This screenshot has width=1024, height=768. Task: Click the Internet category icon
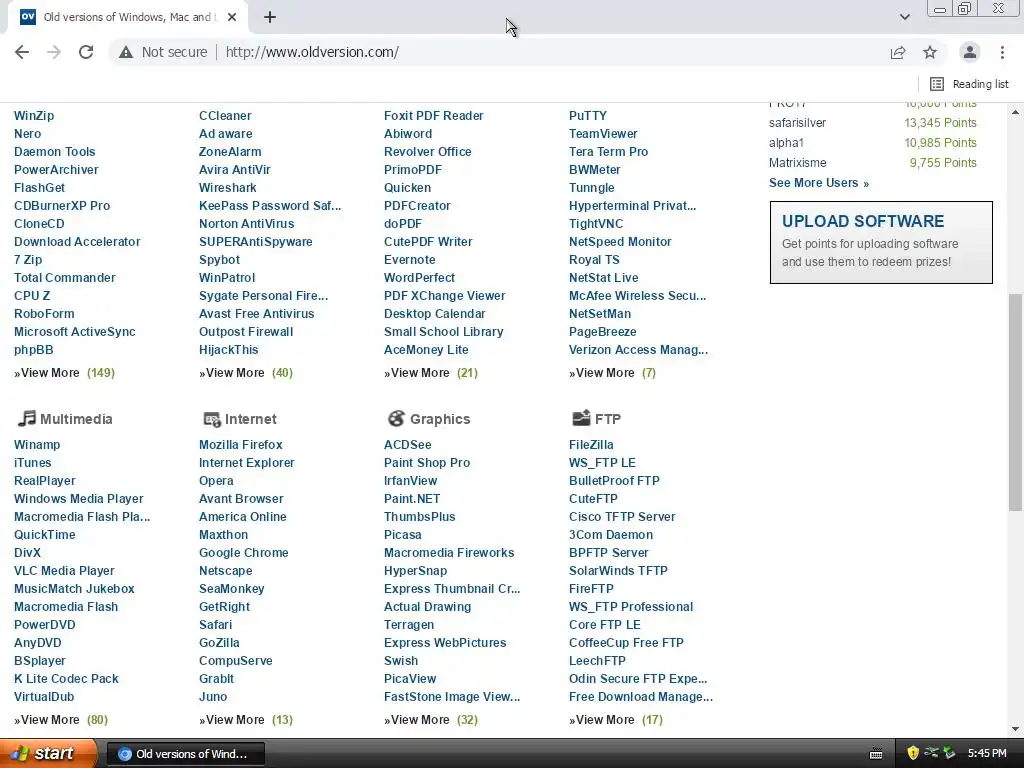click(x=212, y=419)
